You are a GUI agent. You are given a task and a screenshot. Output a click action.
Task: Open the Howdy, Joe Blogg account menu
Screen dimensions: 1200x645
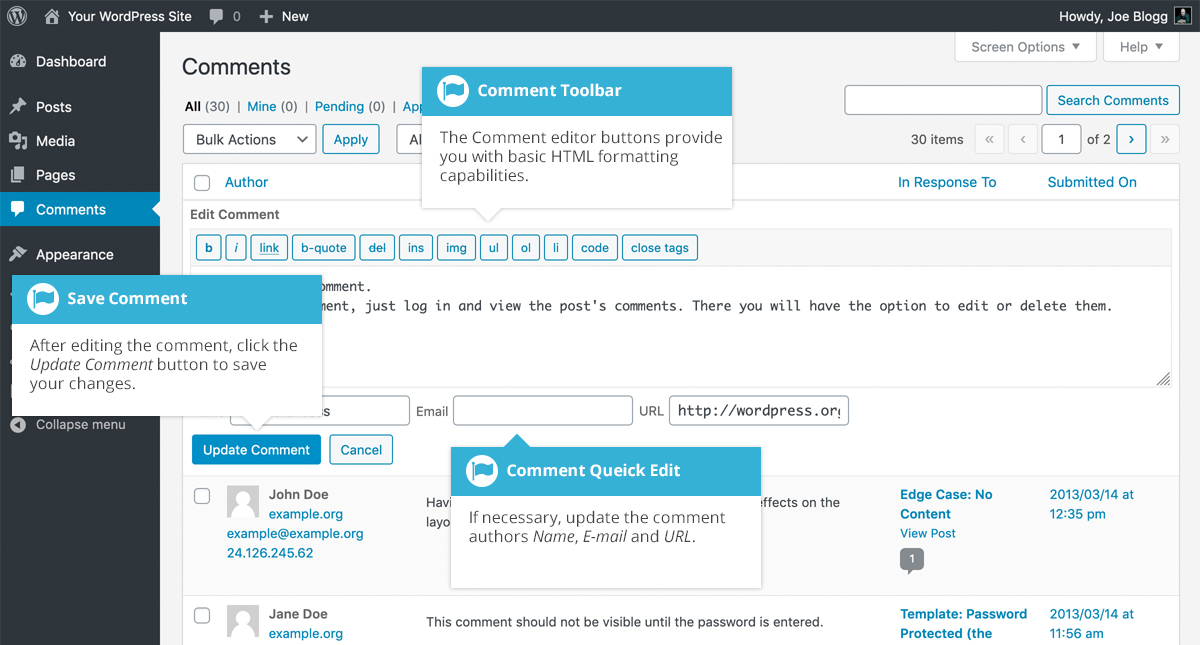tap(1125, 16)
